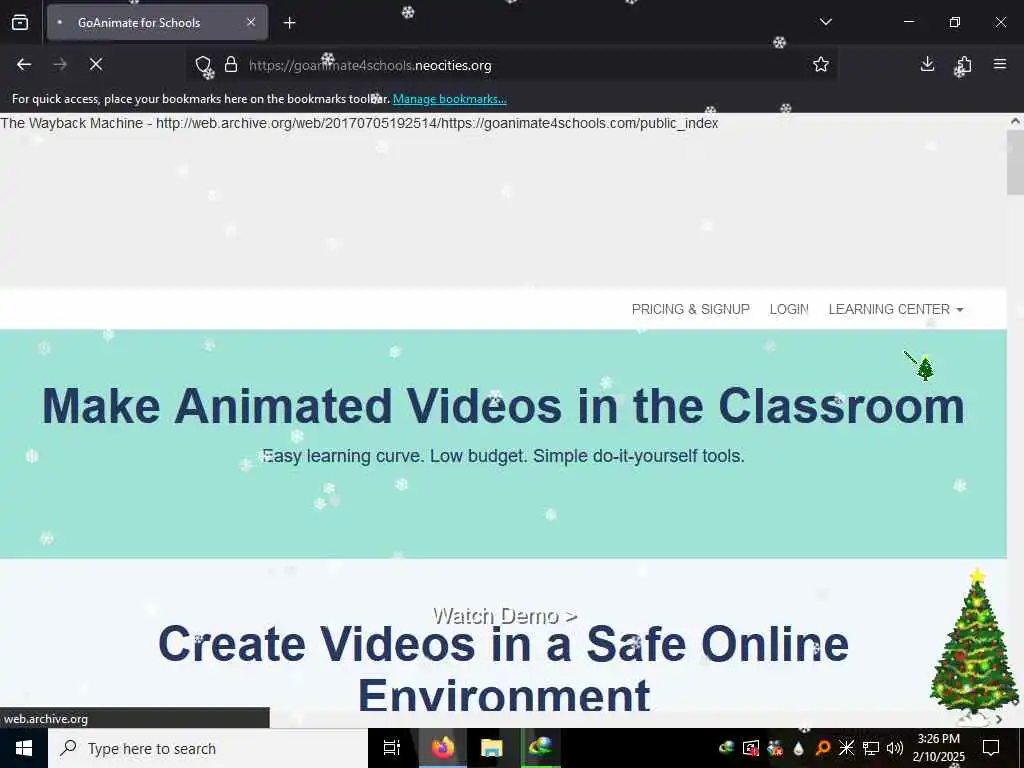Close the GoAnimate for Schools tab
The width and height of the screenshot is (1024, 768).
tap(251, 22)
